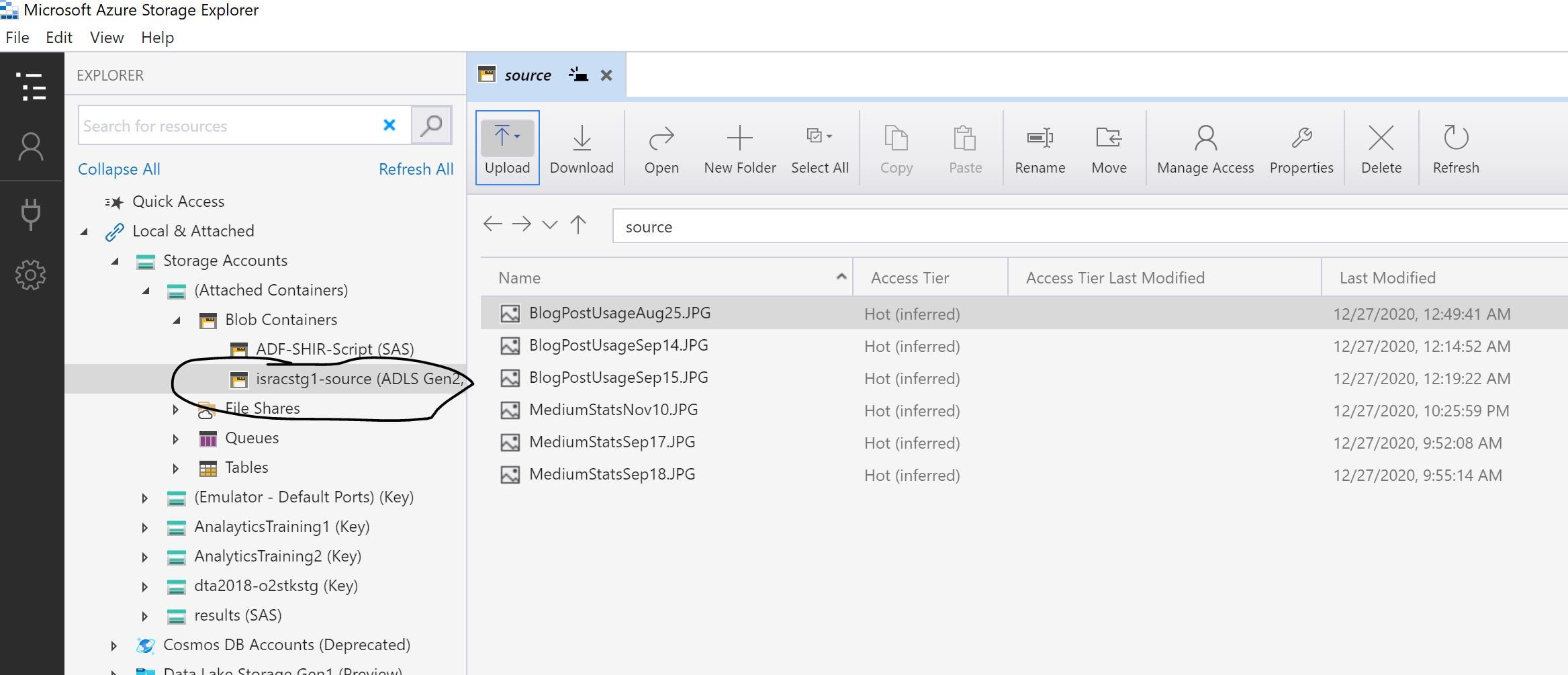Open the navigation history down chevron
The height and width of the screenshot is (675, 1568).
(x=550, y=225)
